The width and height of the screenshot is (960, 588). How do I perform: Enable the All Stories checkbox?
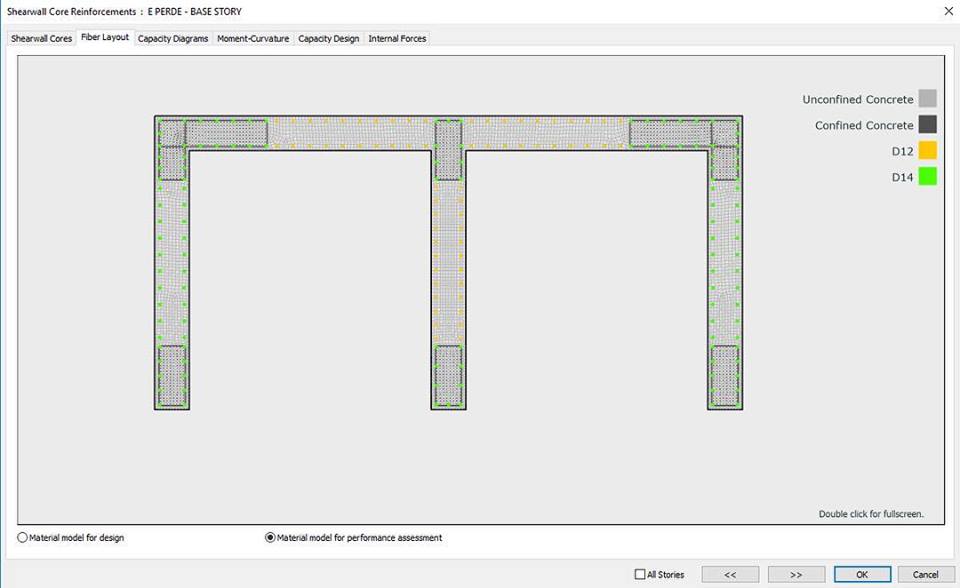[x=640, y=575]
